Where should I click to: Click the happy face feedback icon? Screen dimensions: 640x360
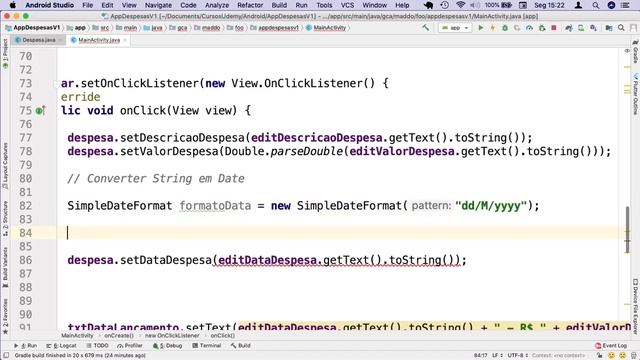tap(611, 356)
